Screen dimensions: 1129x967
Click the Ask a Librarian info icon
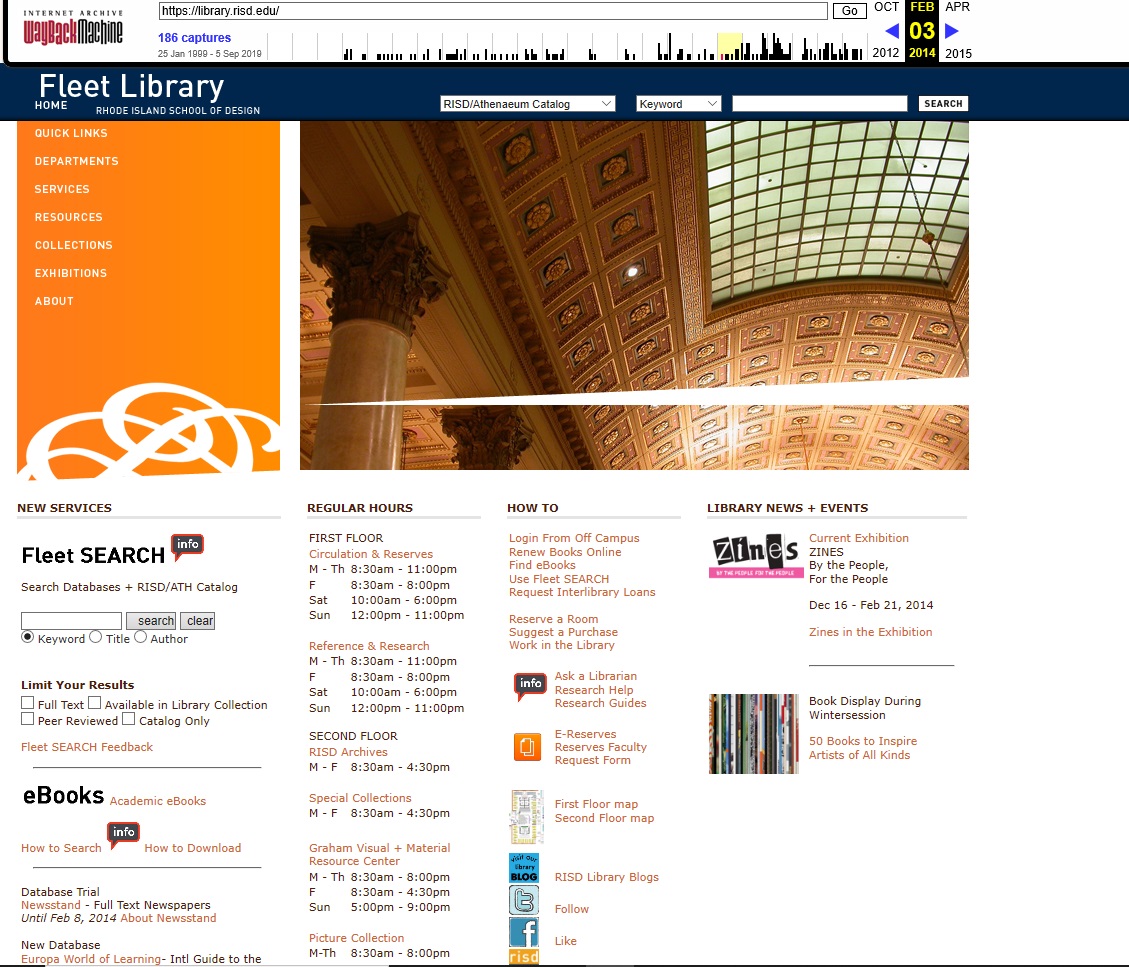(x=530, y=685)
